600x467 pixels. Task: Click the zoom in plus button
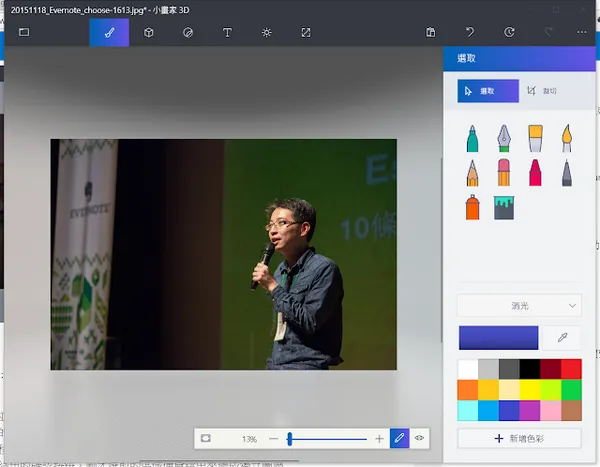tap(379, 438)
